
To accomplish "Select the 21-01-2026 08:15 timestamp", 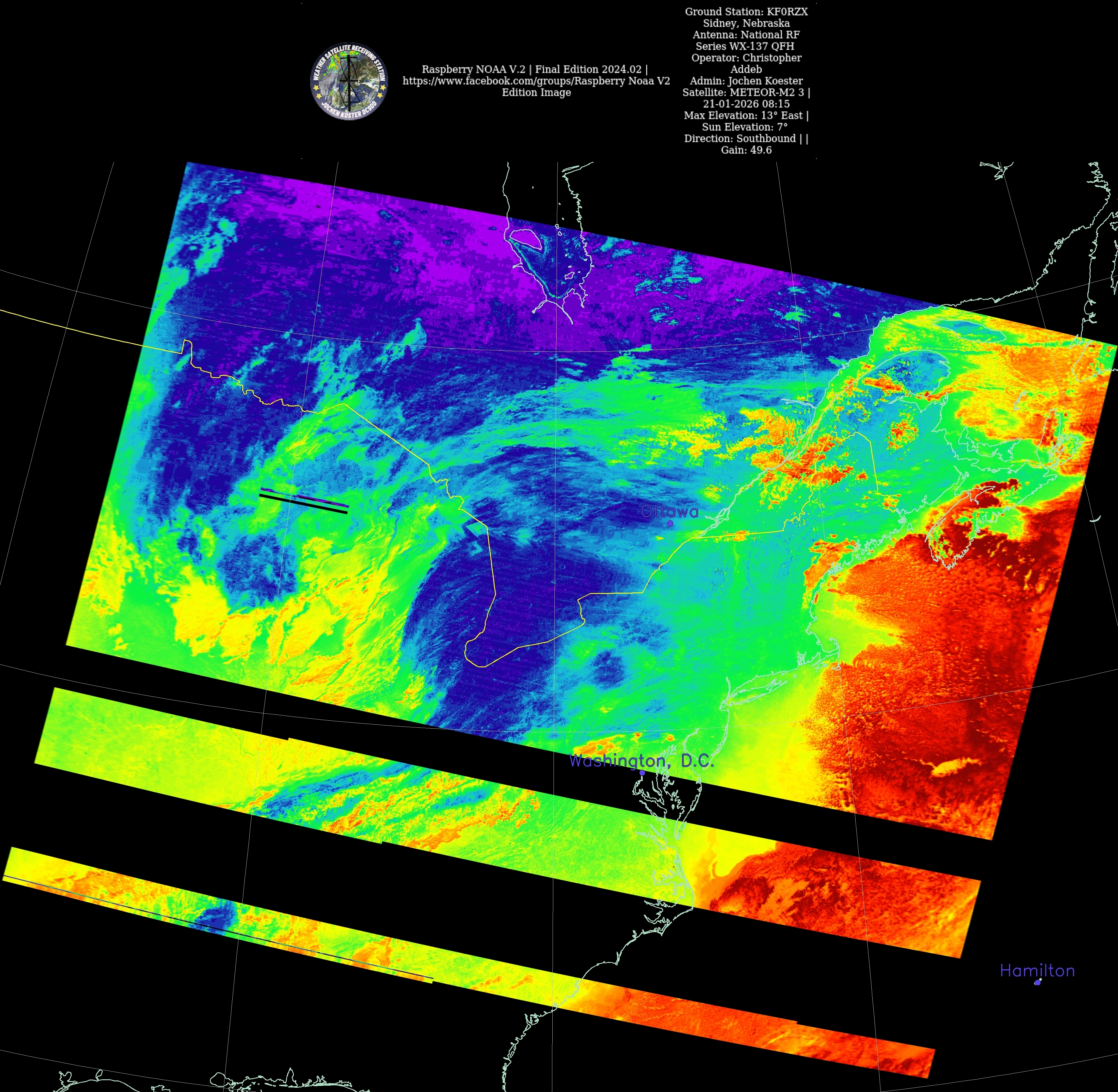I will click(x=746, y=104).
